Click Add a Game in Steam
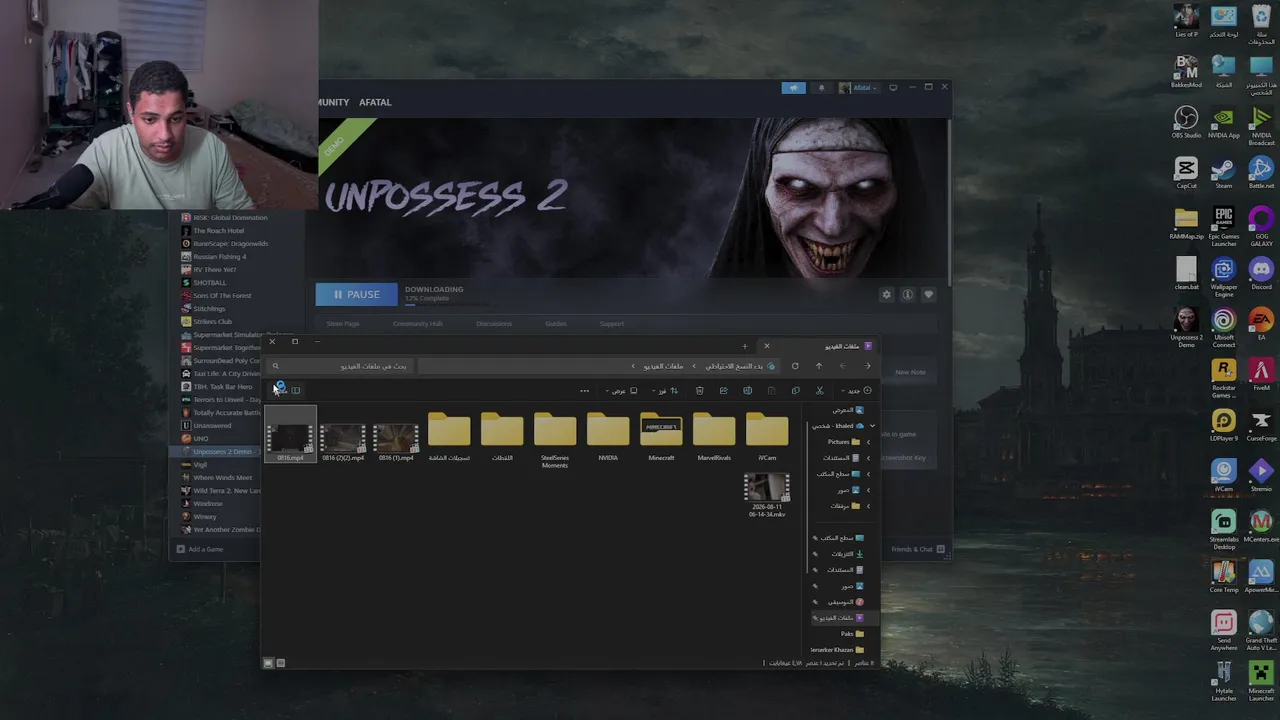This screenshot has height=720, width=1280. (200, 549)
